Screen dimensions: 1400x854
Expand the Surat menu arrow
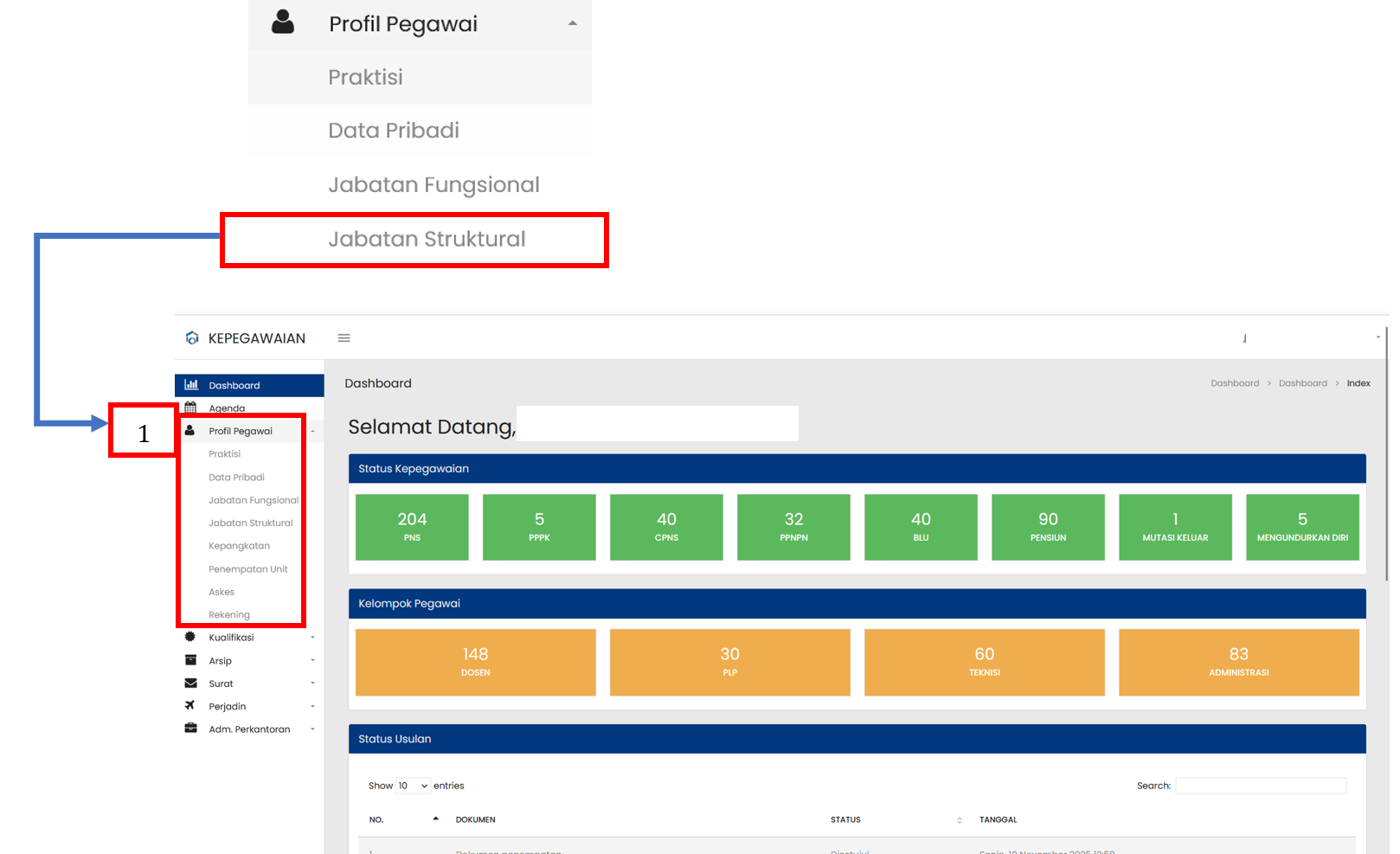tap(312, 684)
